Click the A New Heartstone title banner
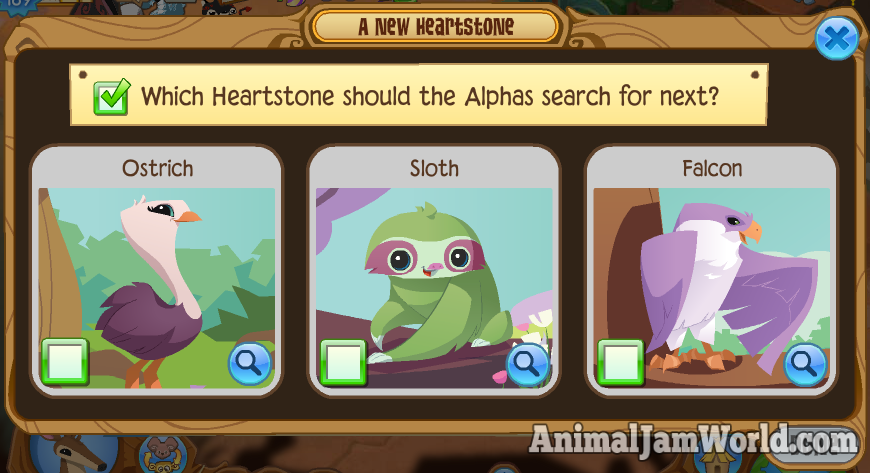870x473 pixels. [x=436, y=26]
